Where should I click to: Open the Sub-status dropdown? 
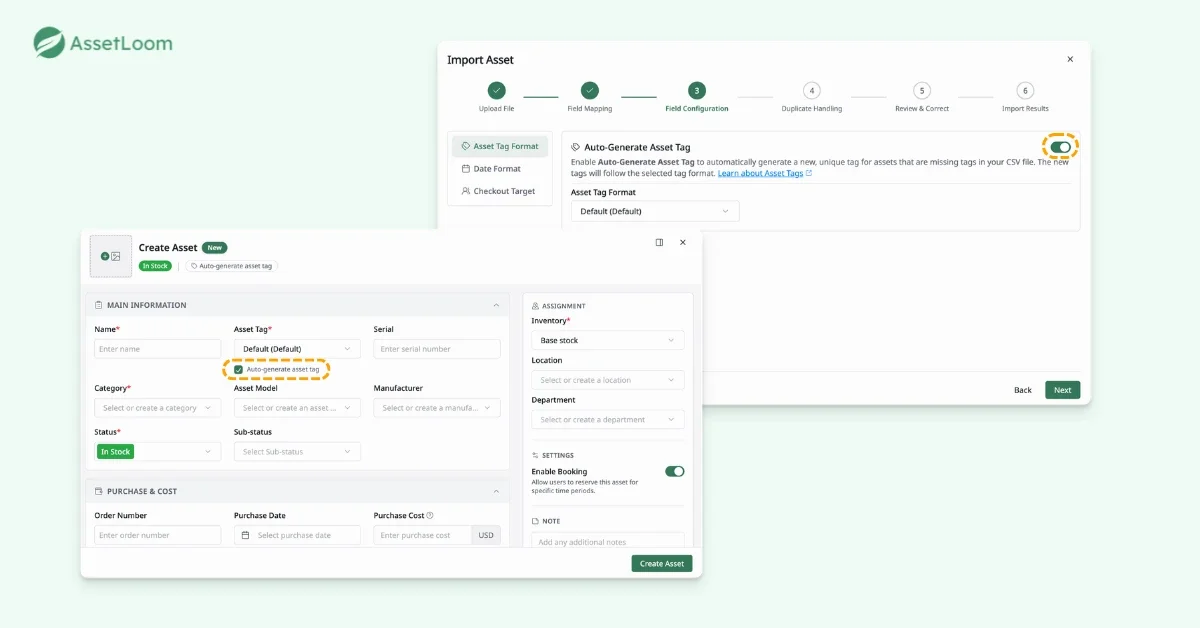tap(297, 452)
